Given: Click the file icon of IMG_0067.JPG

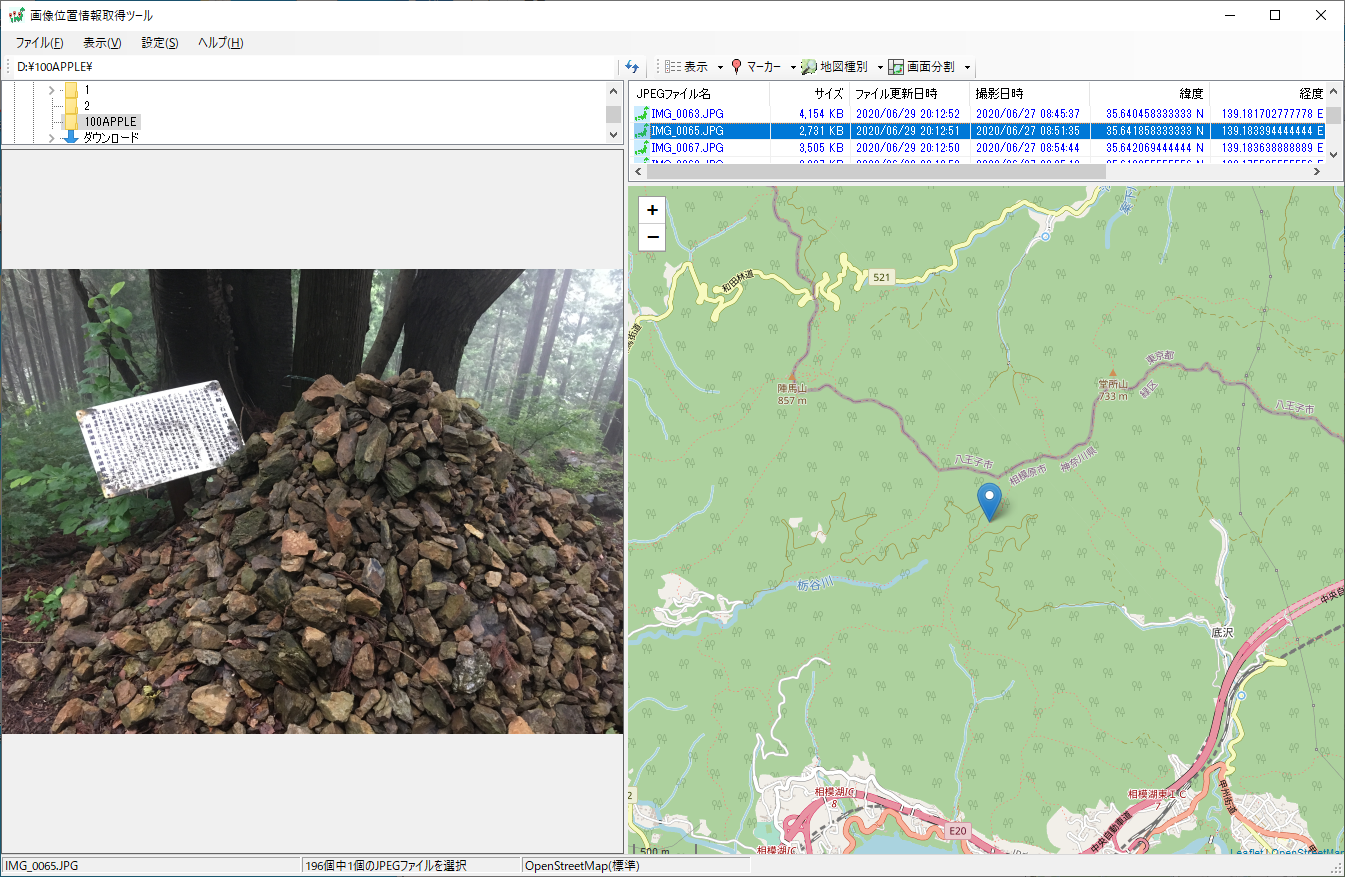Looking at the screenshot, I should tap(642, 148).
